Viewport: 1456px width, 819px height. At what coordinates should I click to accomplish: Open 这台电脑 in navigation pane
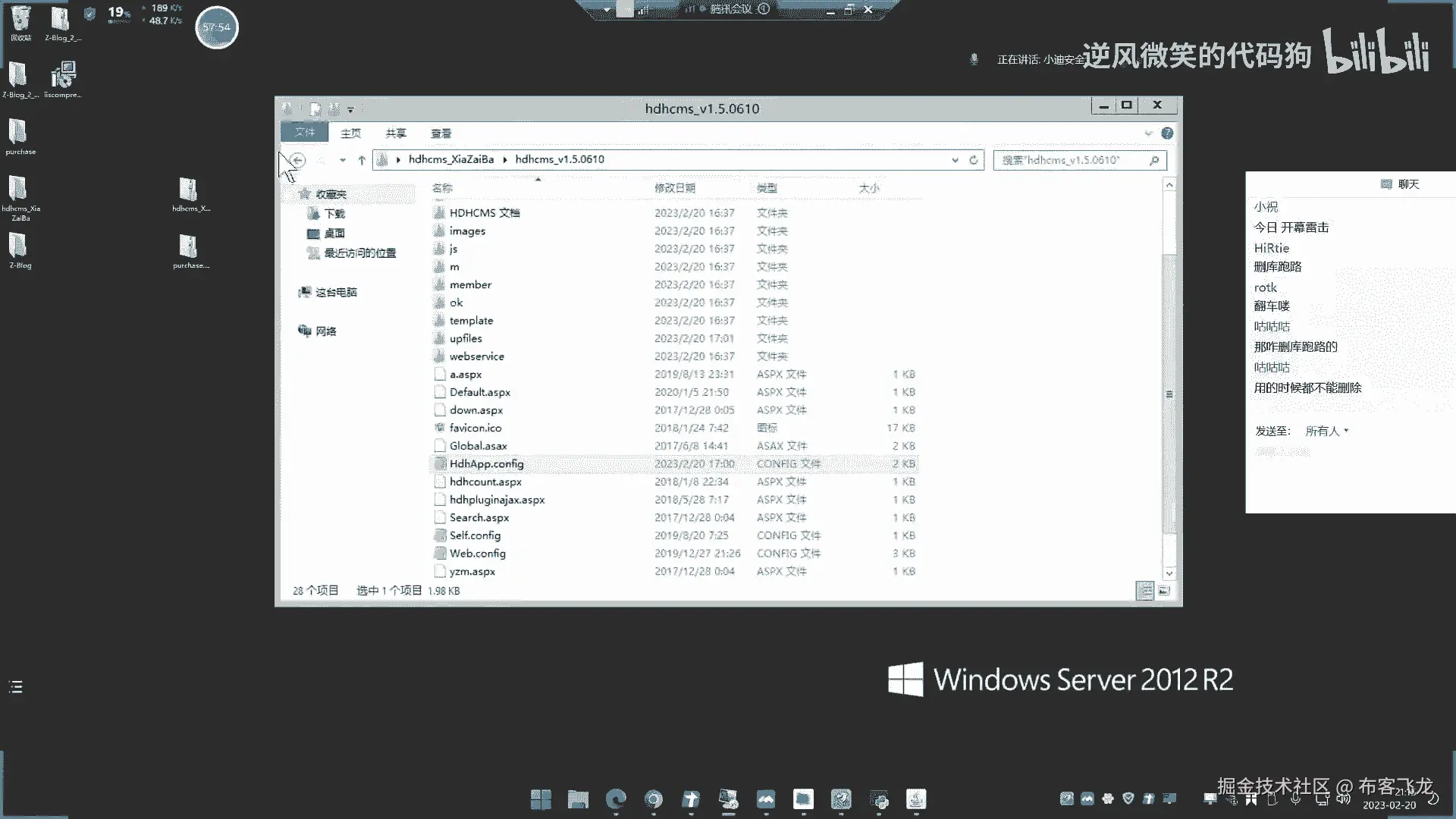[335, 292]
